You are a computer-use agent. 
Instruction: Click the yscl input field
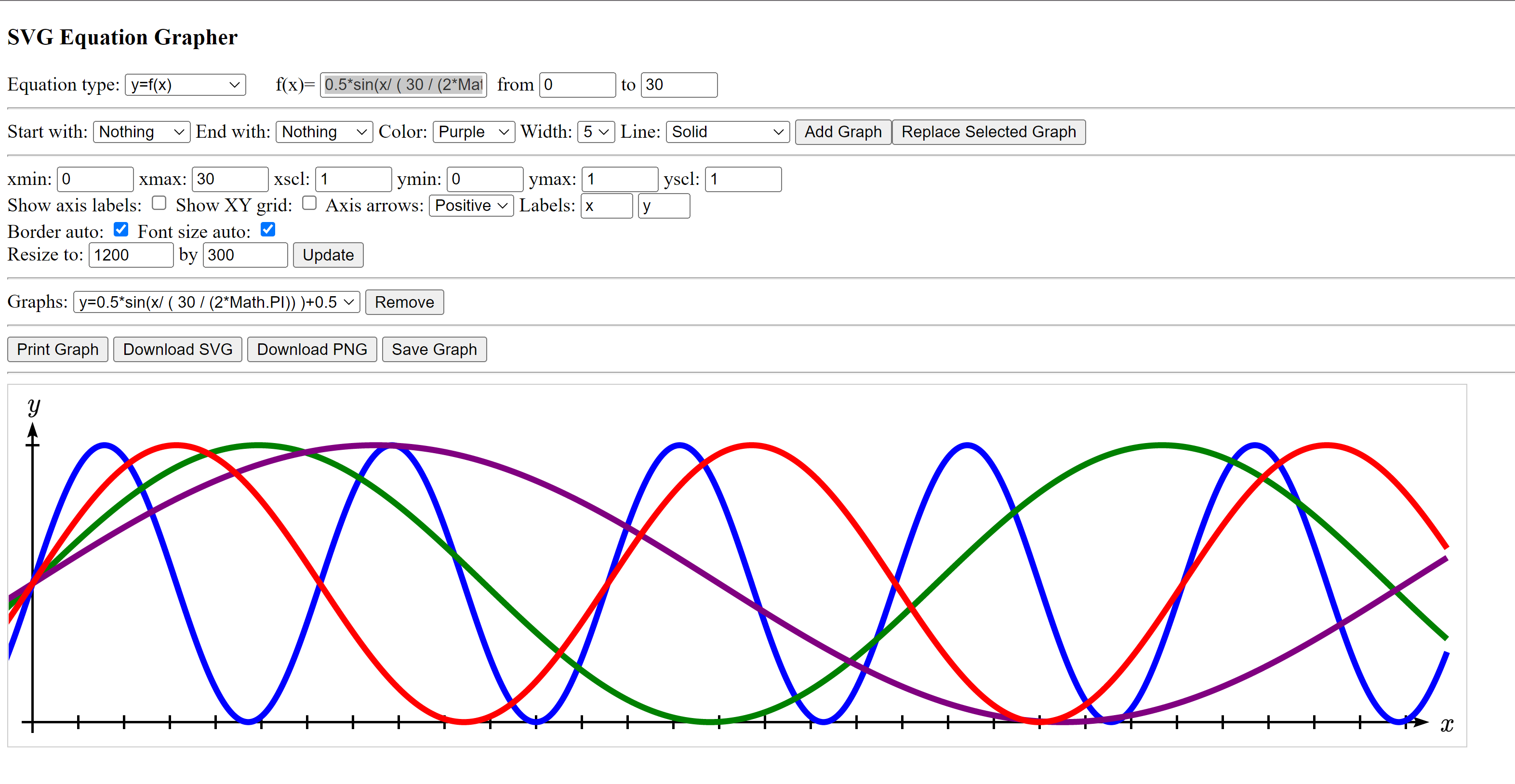tap(744, 179)
